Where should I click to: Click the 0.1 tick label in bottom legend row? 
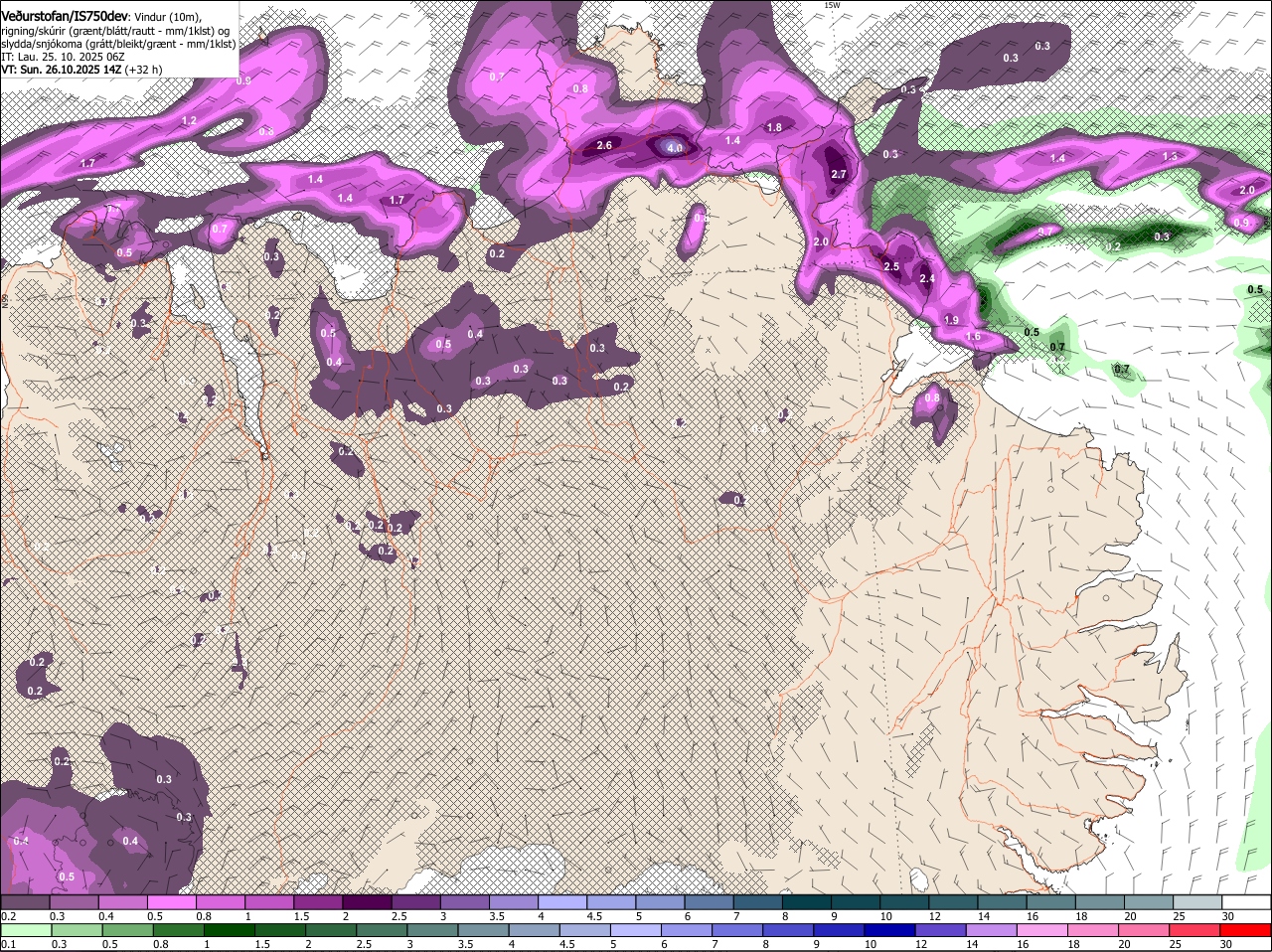pyautogui.click(x=9, y=944)
